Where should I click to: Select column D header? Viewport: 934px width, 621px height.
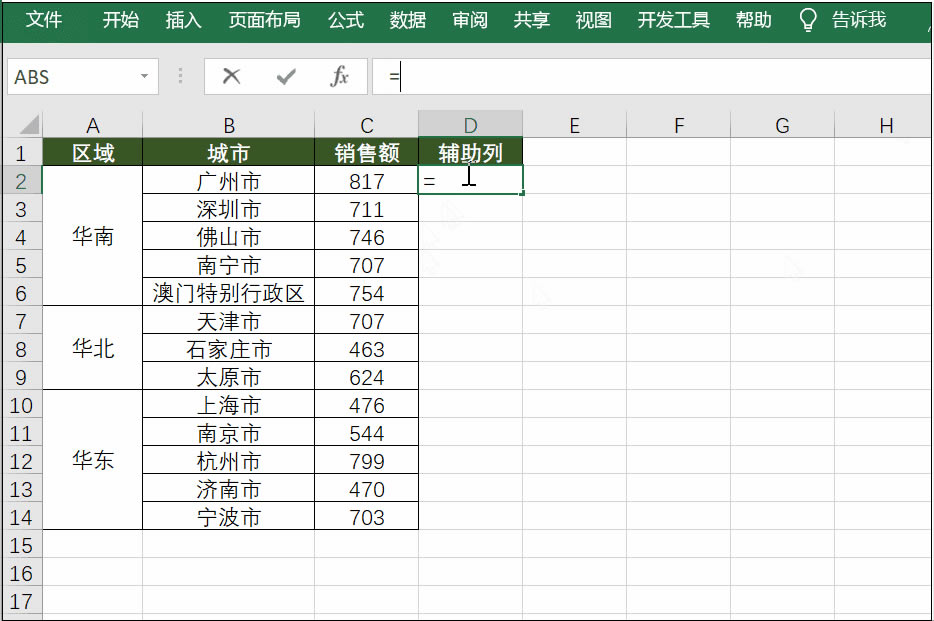coord(470,124)
